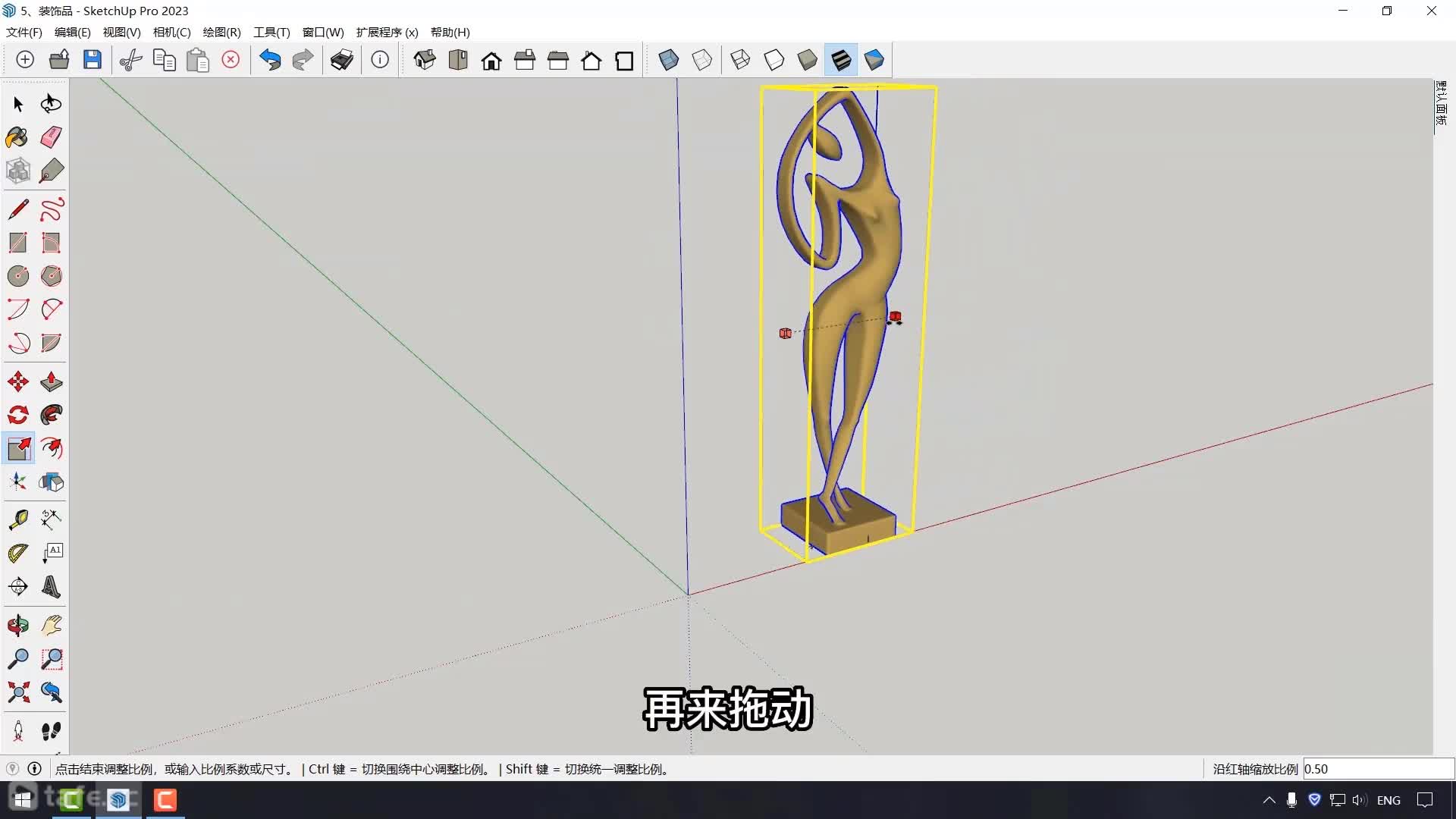Select the Follow Me tool
Image resolution: width=1456 pixels, height=819 pixels.
[51, 415]
